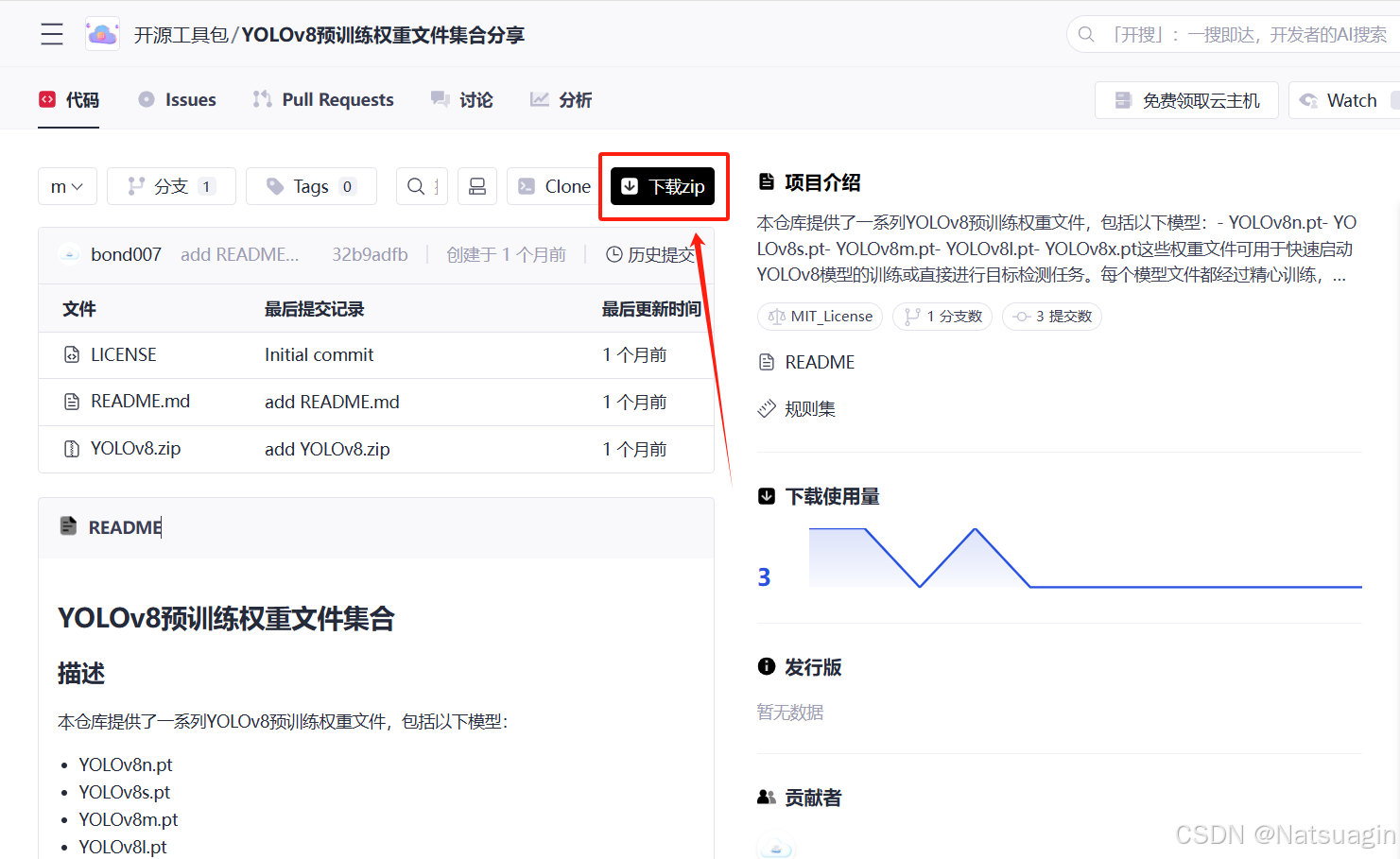Click the 规则集 ruler icon
This screenshot has width=1400, height=859.
point(767,409)
